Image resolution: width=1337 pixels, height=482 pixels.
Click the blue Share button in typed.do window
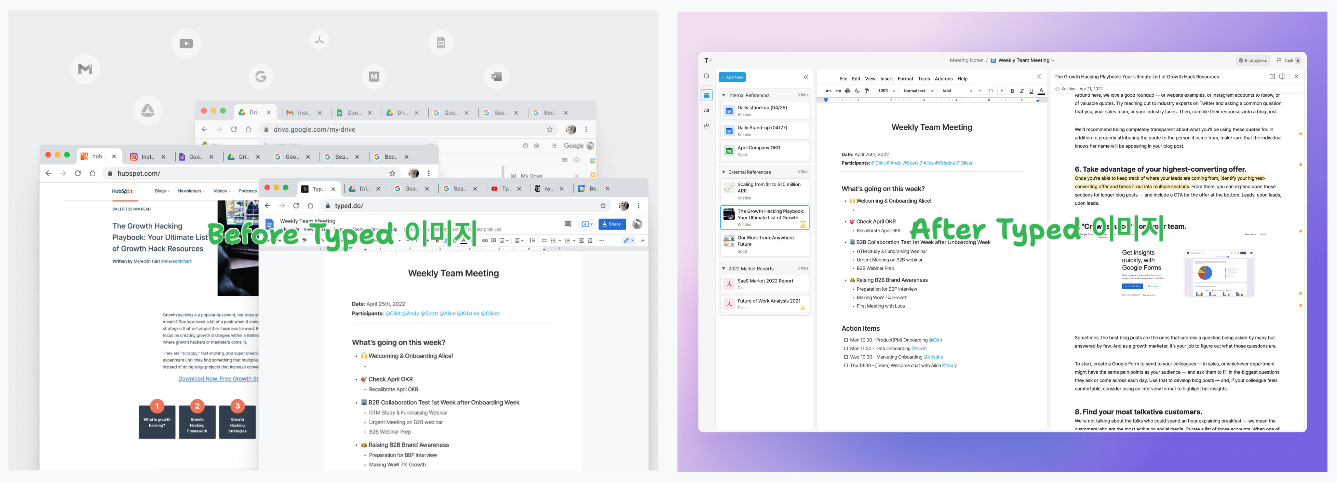pos(610,224)
